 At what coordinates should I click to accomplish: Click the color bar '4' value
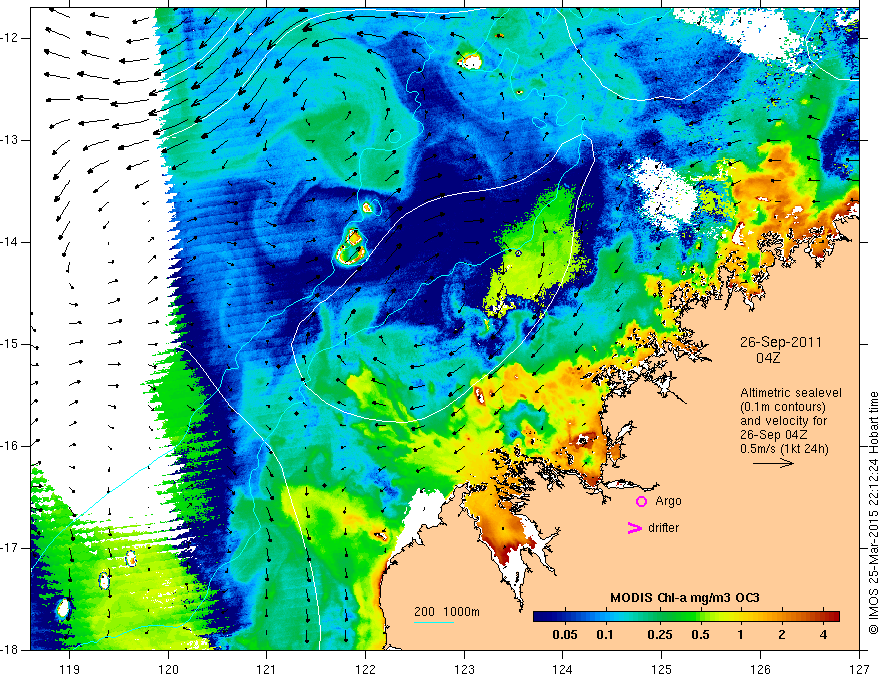pos(823,635)
